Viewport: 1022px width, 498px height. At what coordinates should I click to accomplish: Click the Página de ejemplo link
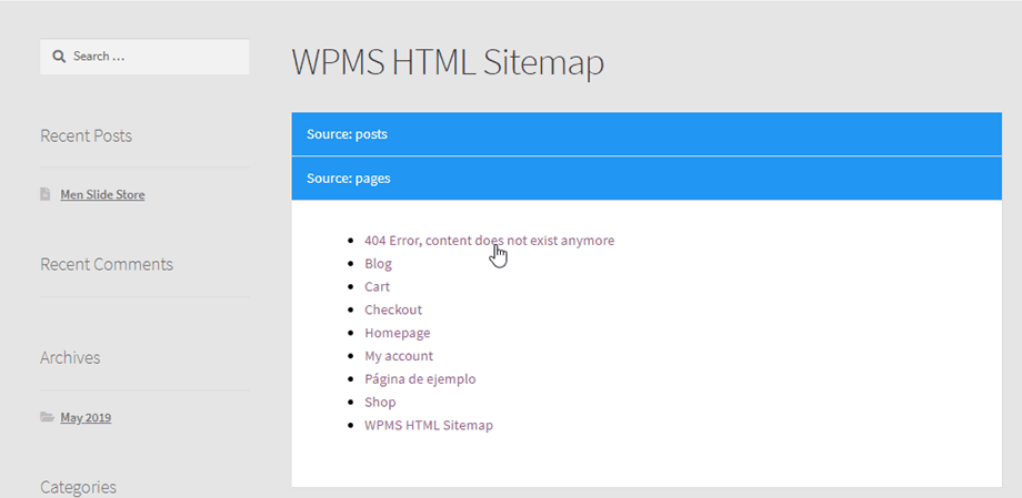[x=420, y=379]
